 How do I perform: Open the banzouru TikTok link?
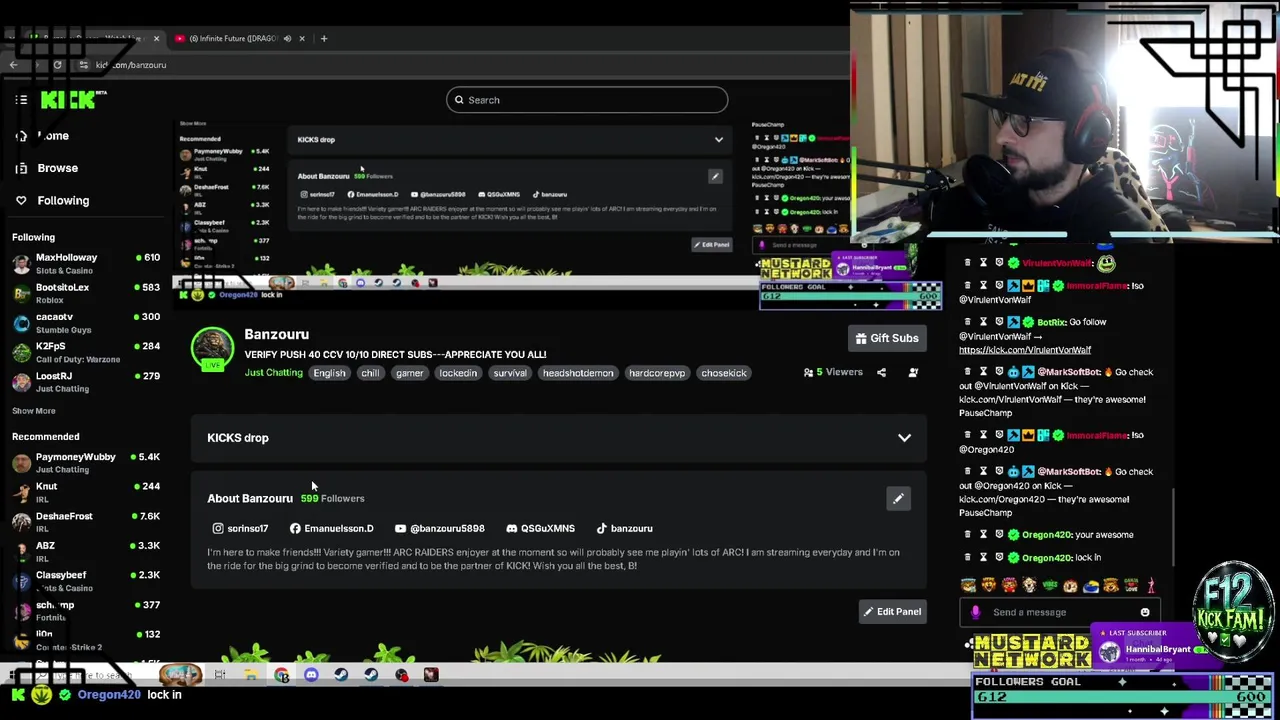624,528
